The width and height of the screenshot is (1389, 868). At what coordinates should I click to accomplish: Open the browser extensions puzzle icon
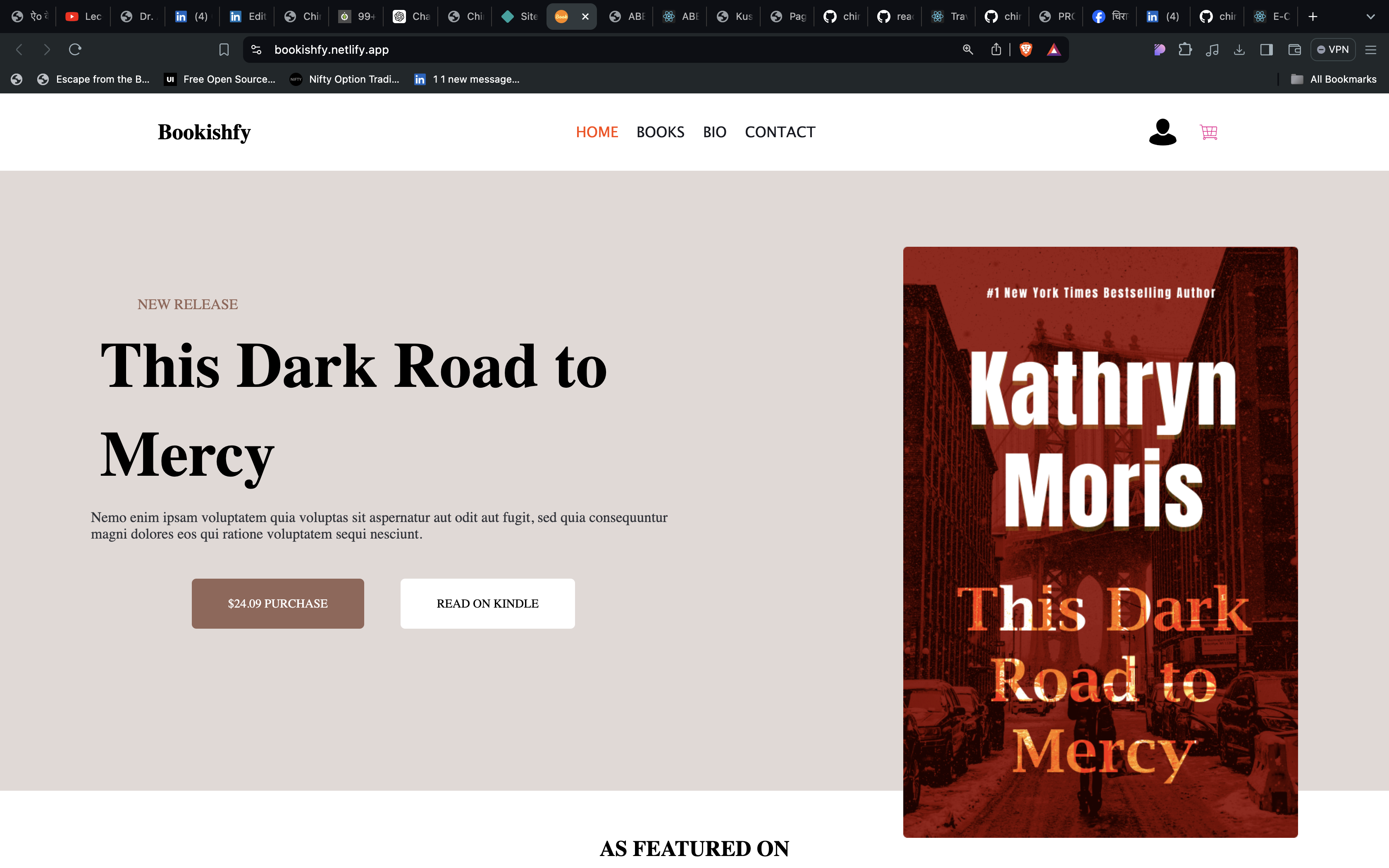coord(1185,50)
